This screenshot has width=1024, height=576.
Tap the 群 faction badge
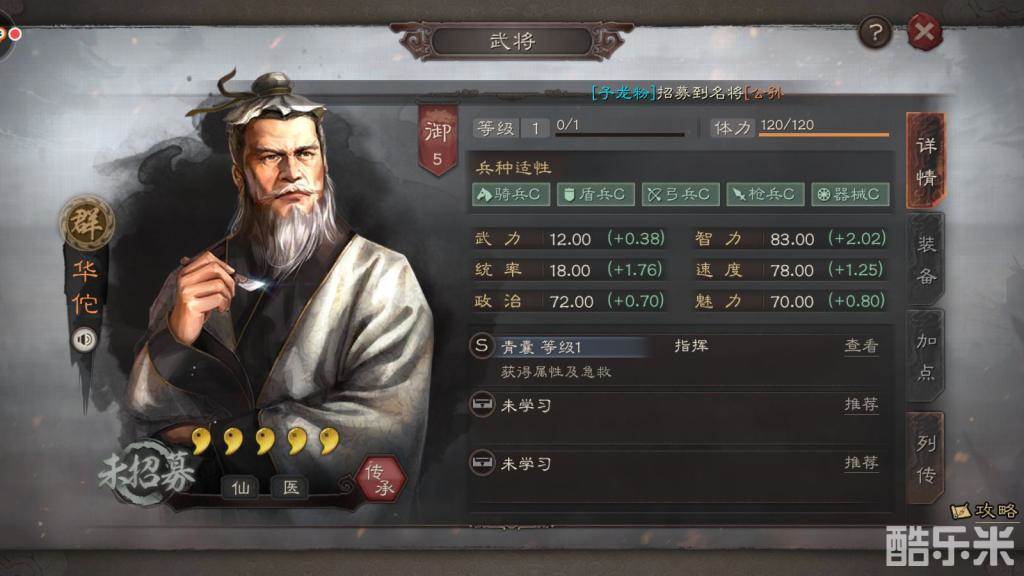coord(87,223)
